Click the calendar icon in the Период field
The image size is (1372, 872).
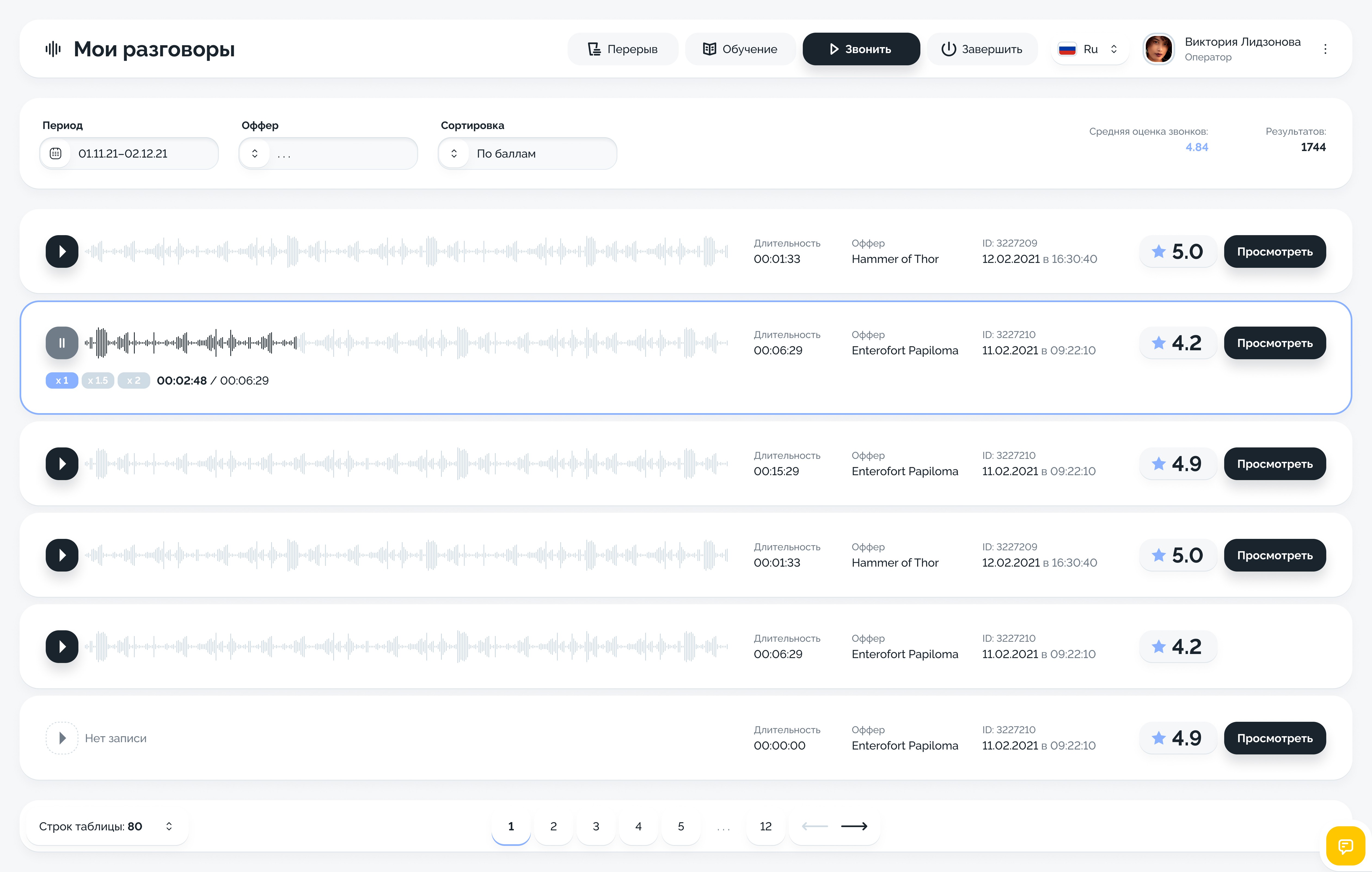coord(55,153)
